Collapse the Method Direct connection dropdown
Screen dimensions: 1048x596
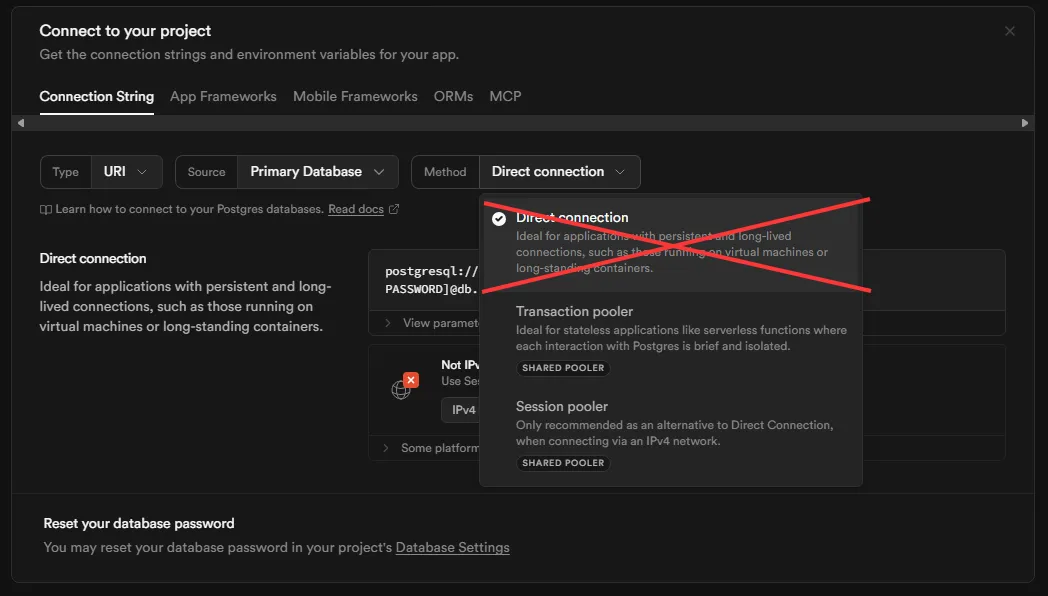[559, 172]
